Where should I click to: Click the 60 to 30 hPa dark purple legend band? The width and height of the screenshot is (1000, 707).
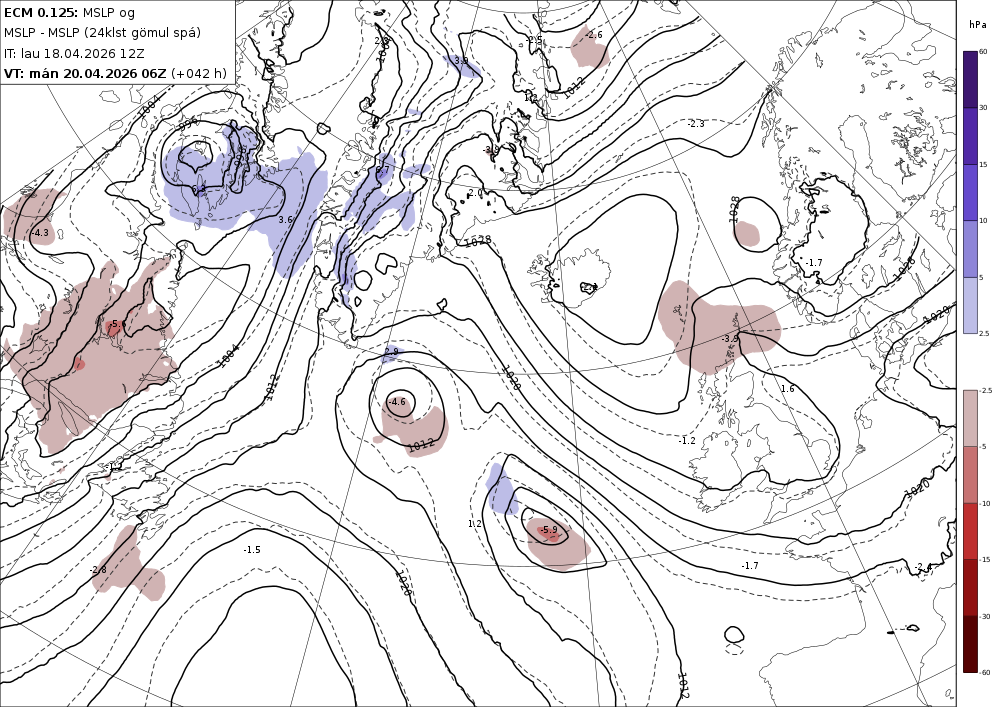pyautogui.click(x=970, y=79)
